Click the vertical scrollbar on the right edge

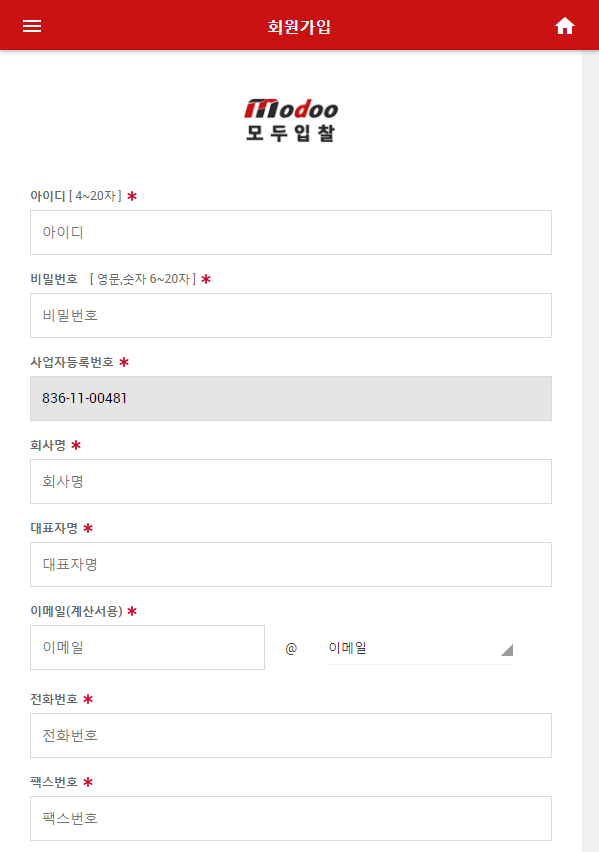click(590, 451)
